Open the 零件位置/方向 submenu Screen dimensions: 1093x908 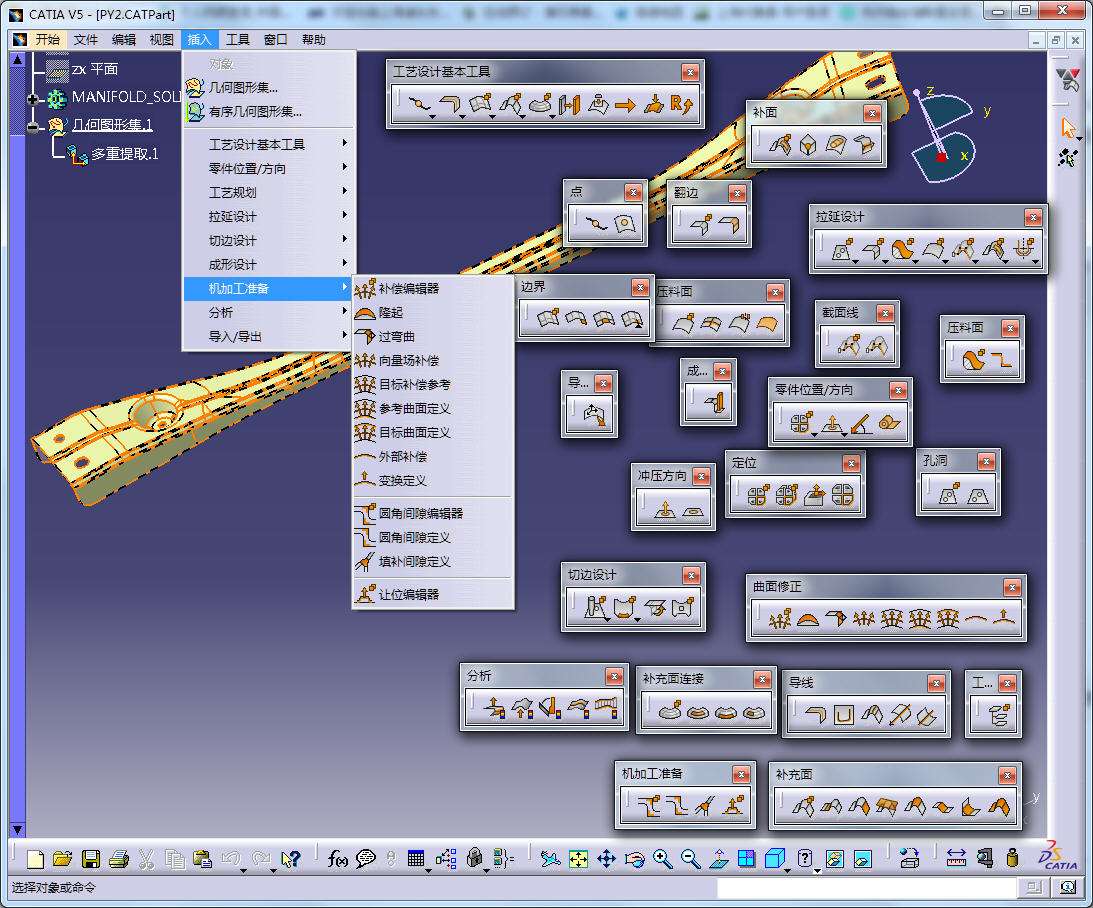click(269, 168)
